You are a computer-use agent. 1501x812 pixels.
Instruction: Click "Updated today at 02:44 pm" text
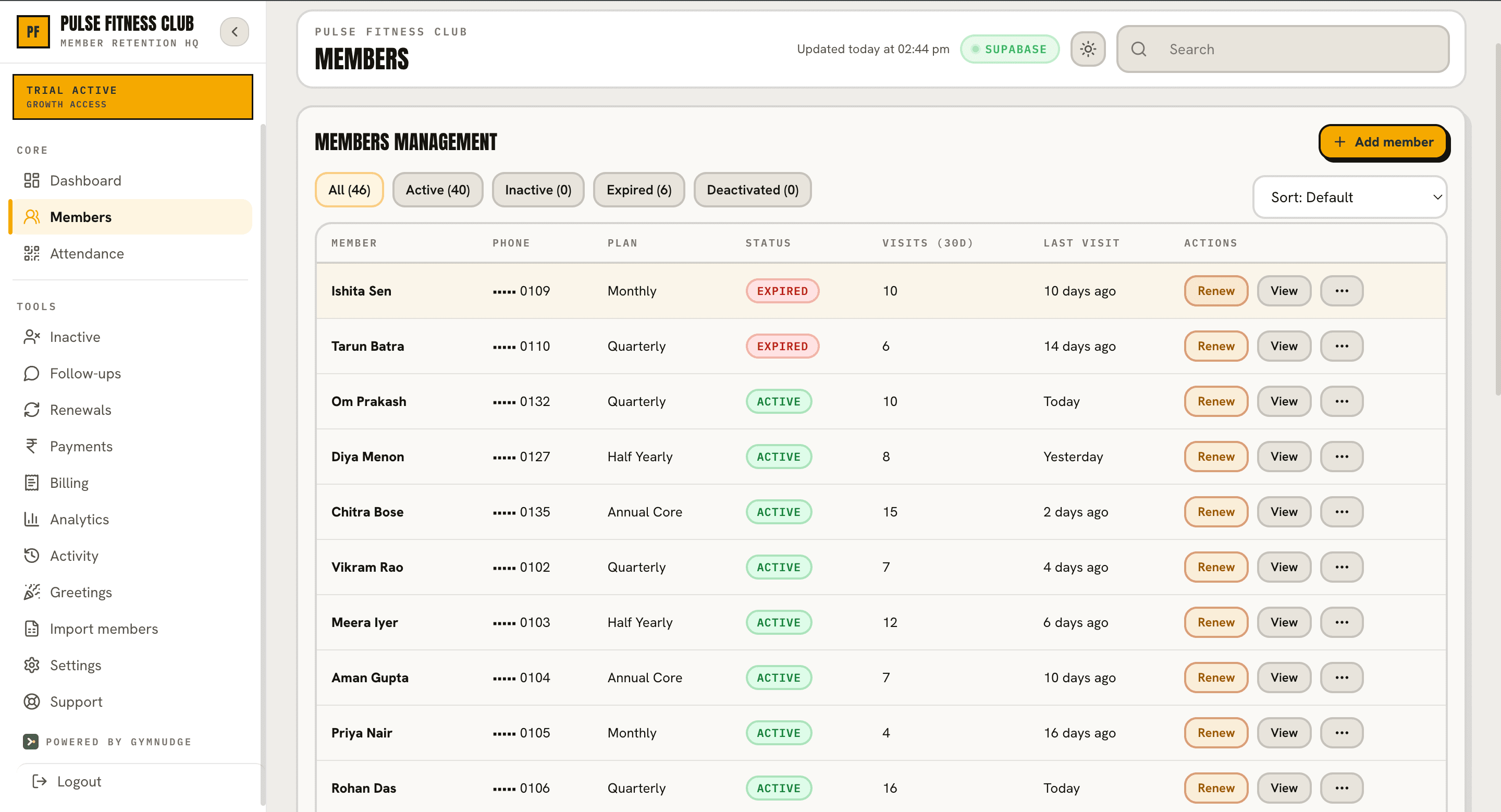(x=873, y=49)
